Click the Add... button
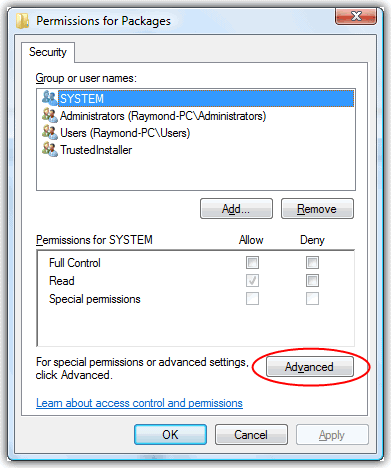 (236, 209)
